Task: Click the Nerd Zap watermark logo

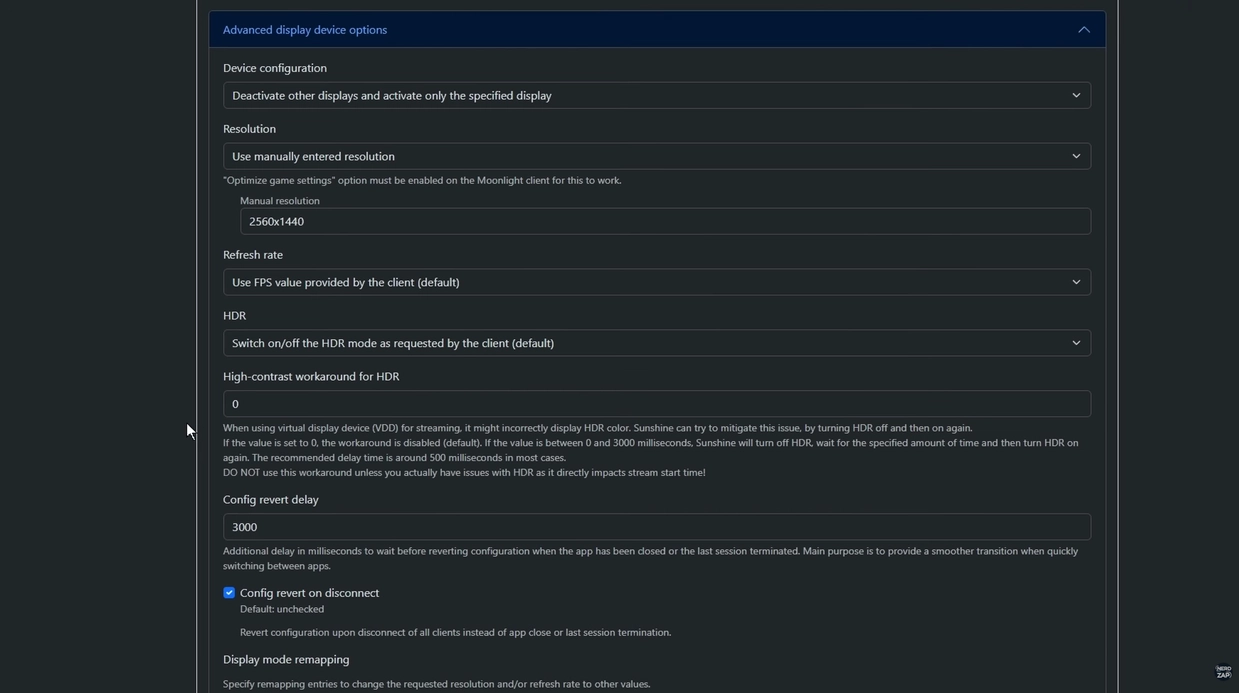Action: tap(1222, 672)
